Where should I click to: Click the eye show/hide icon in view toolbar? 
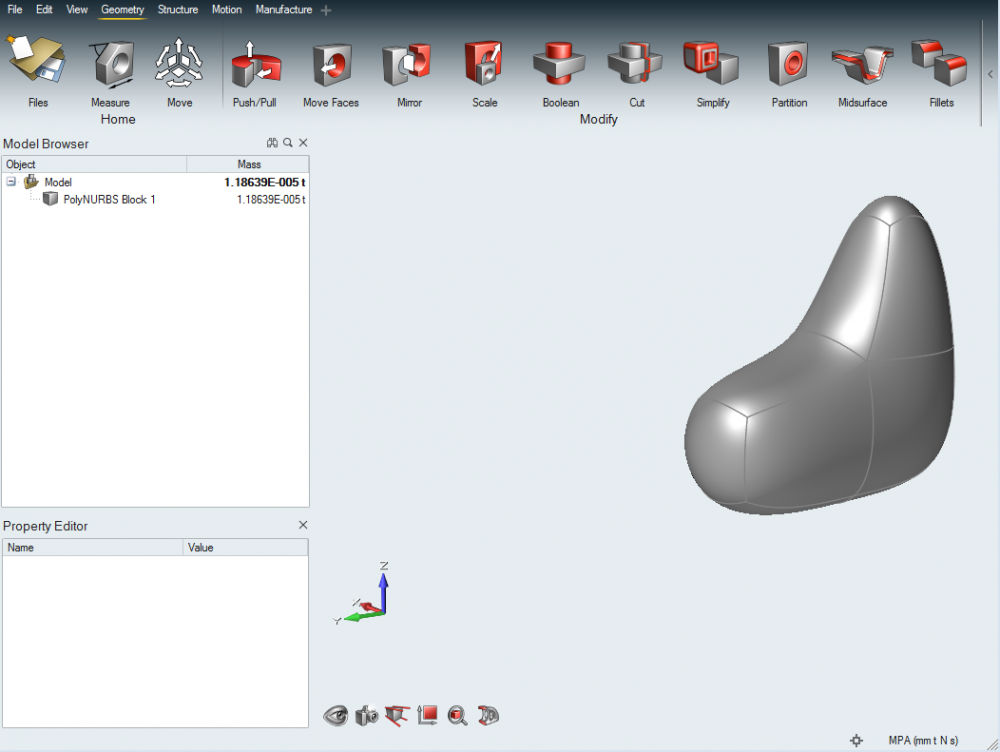pos(335,716)
